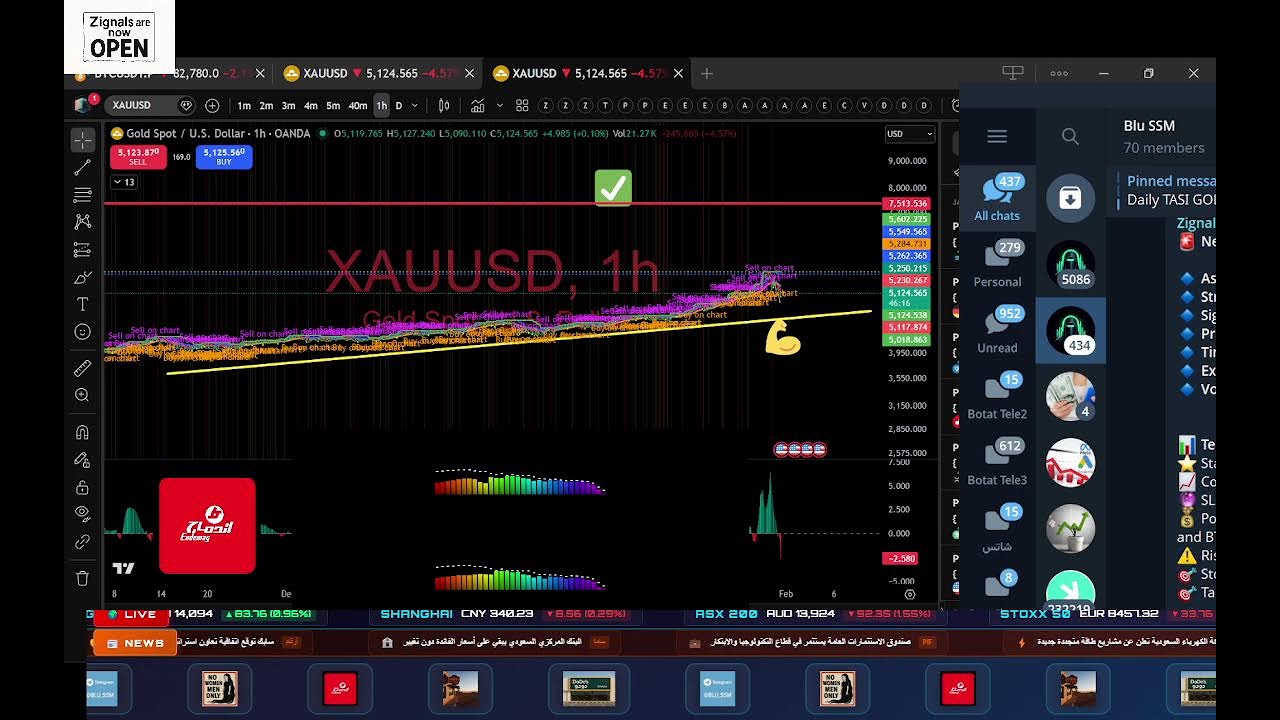Image resolution: width=1280 pixels, height=720 pixels.
Task: Close the BTCUSDT tab
Action: 261,73
